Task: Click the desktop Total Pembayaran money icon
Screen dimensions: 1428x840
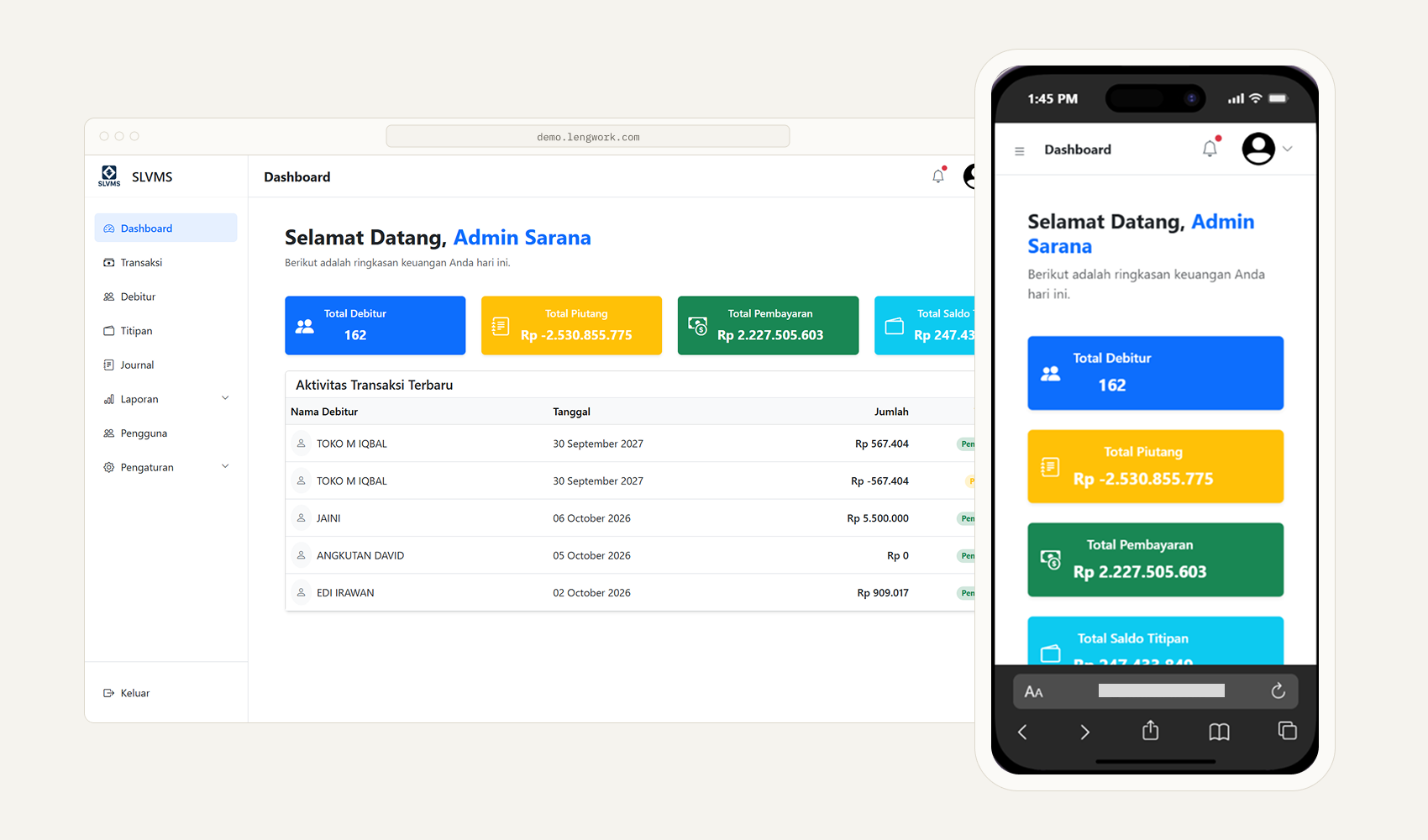Action: point(697,326)
